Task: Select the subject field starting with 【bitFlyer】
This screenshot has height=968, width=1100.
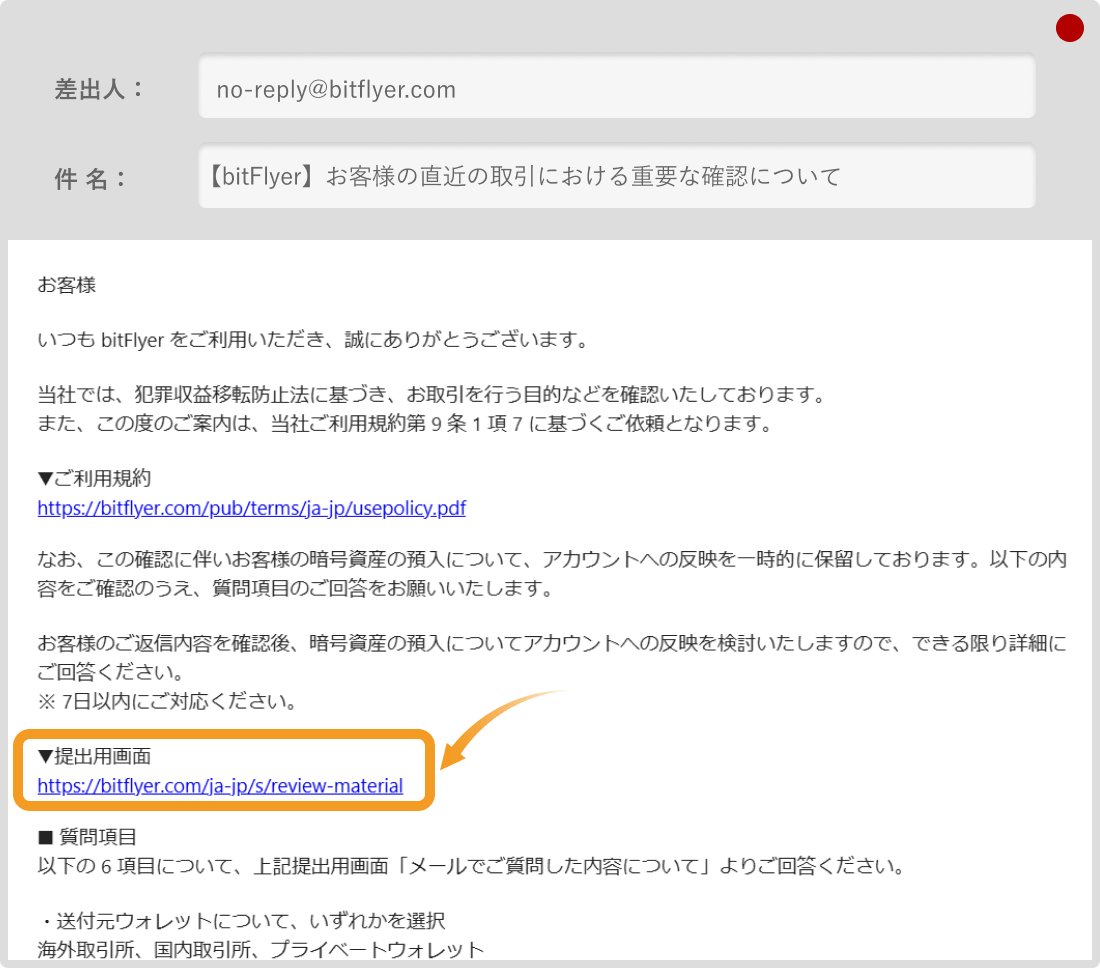Action: click(x=616, y=177)
